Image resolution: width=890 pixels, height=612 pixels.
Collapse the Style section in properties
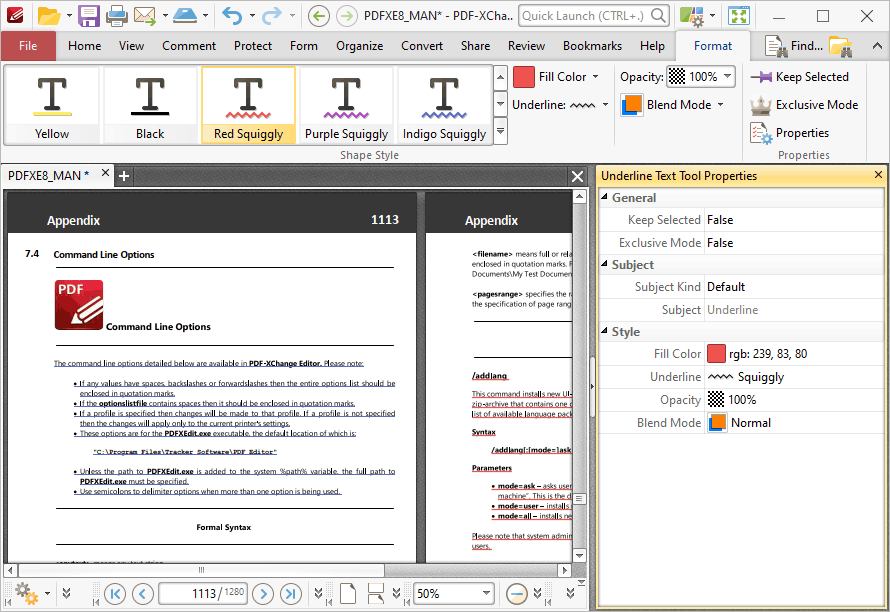pos(604,331)
